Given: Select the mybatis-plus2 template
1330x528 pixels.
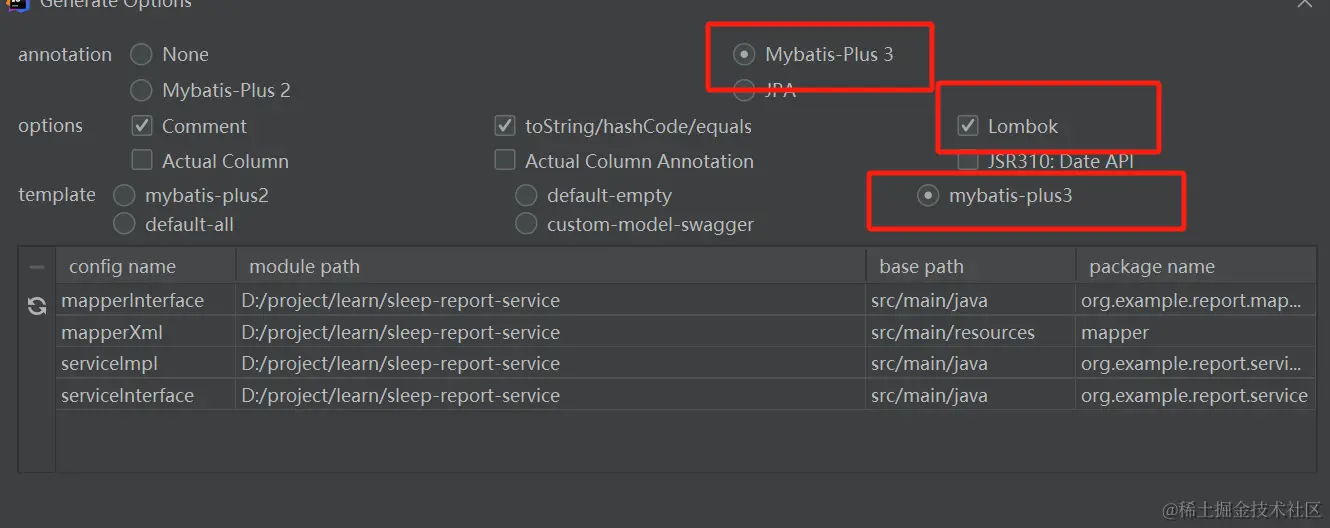Looking at the screenshot, I should pyautogui.click(x=124, y=195).
